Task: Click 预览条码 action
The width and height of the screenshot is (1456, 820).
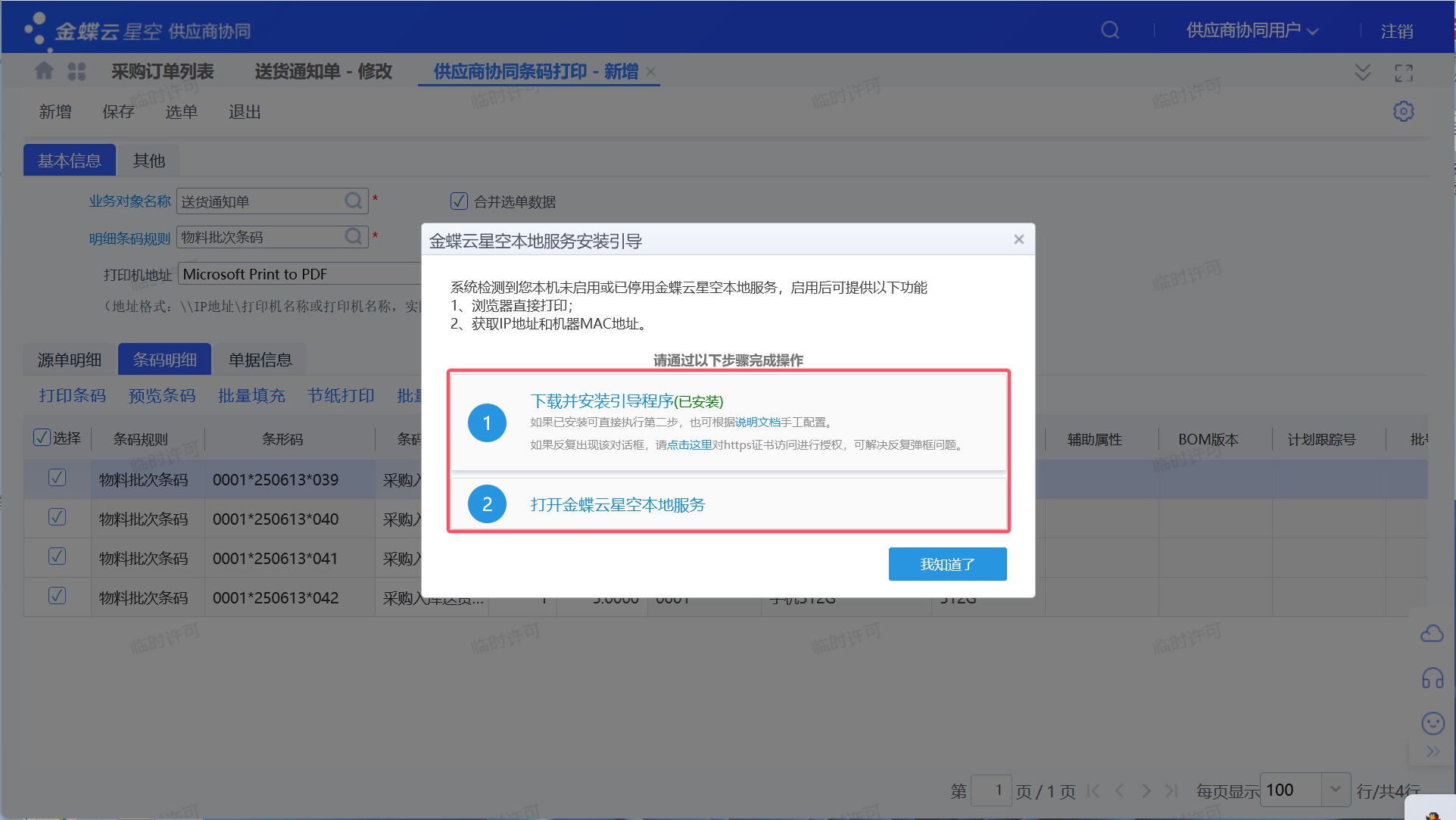Action: click(x=161, y=395)
